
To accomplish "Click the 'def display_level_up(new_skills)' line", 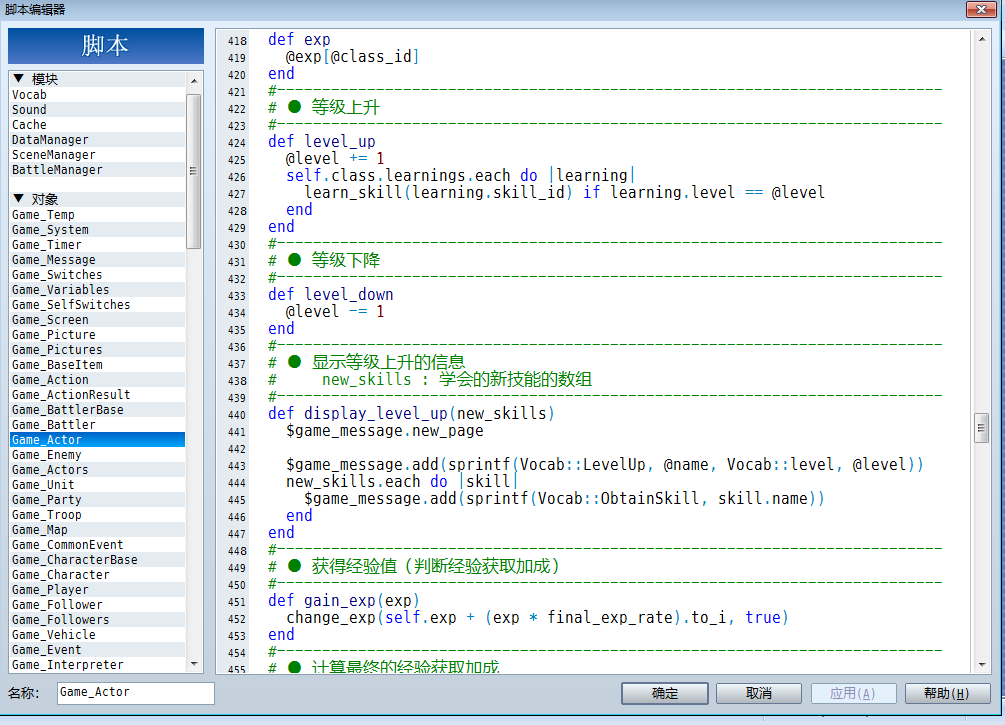I will click(x=411, y=413).
